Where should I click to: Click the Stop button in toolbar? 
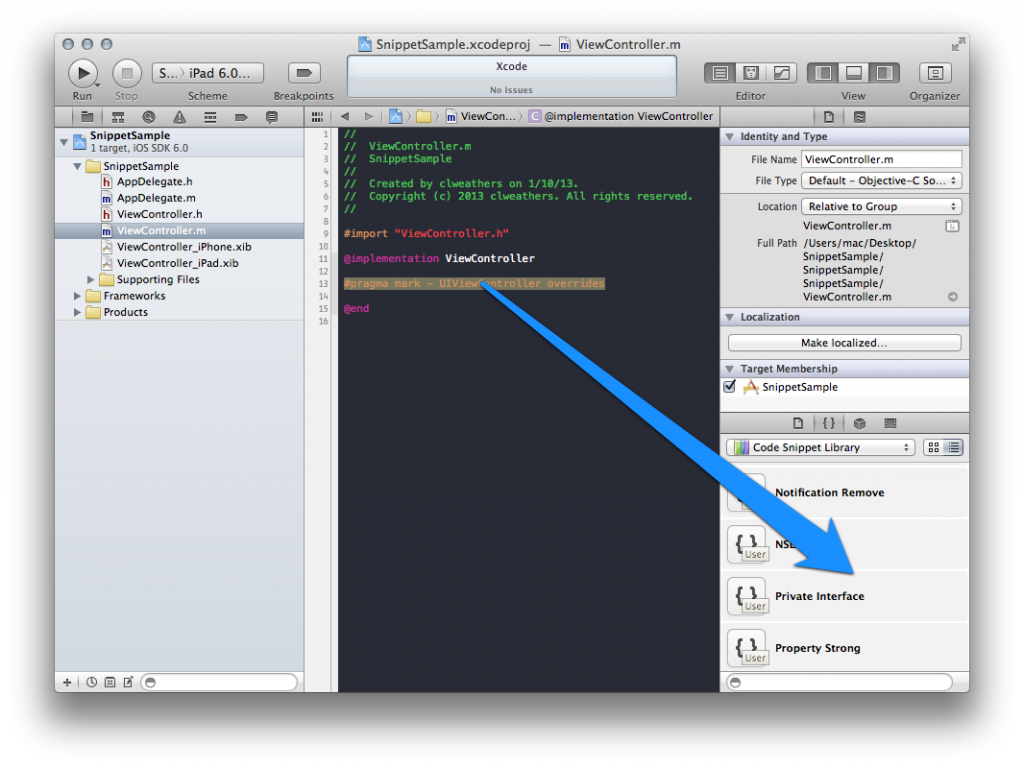point(127,73)
